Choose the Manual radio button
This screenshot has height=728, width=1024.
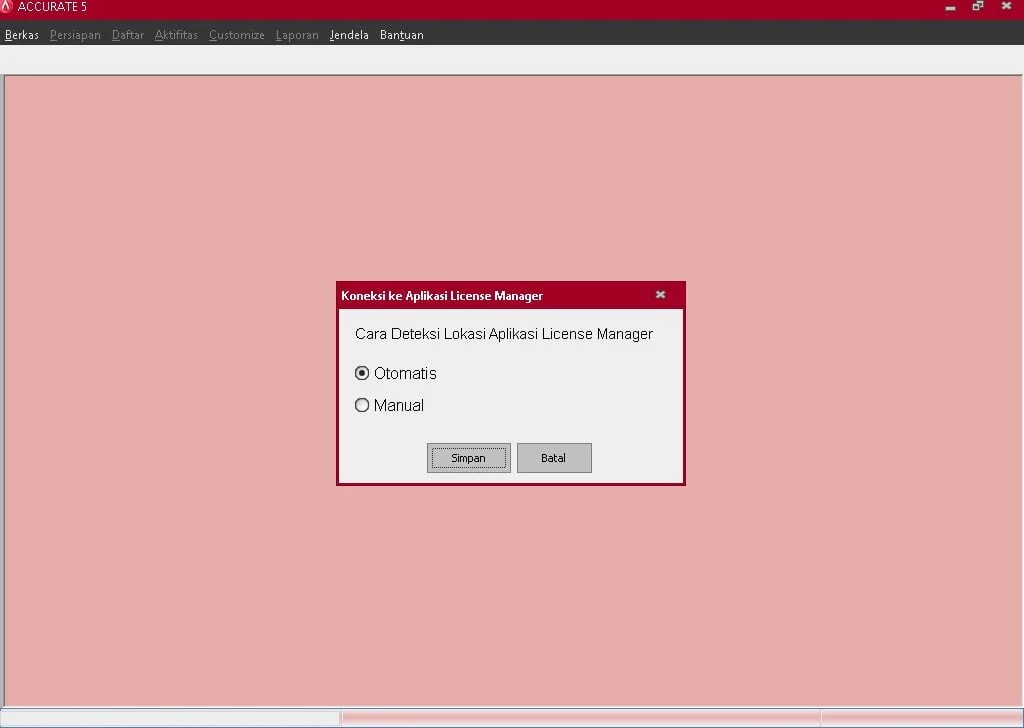[362, 405]
